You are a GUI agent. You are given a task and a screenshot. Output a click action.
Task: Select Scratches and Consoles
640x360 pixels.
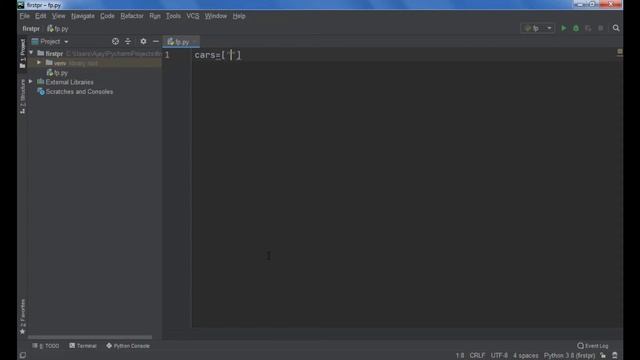(x=75, y=92)
